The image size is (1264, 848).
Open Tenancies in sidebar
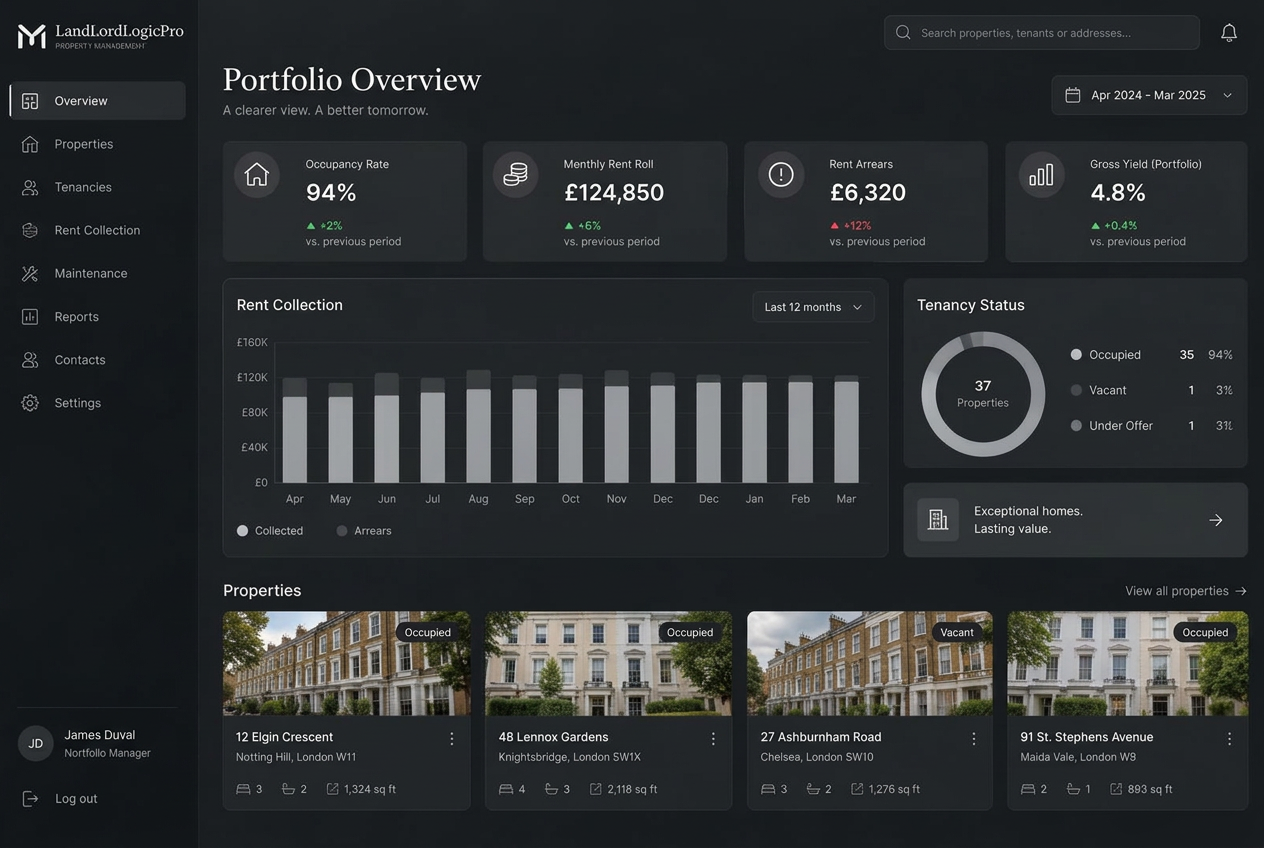pyautogui.click(x=98, y=187)
